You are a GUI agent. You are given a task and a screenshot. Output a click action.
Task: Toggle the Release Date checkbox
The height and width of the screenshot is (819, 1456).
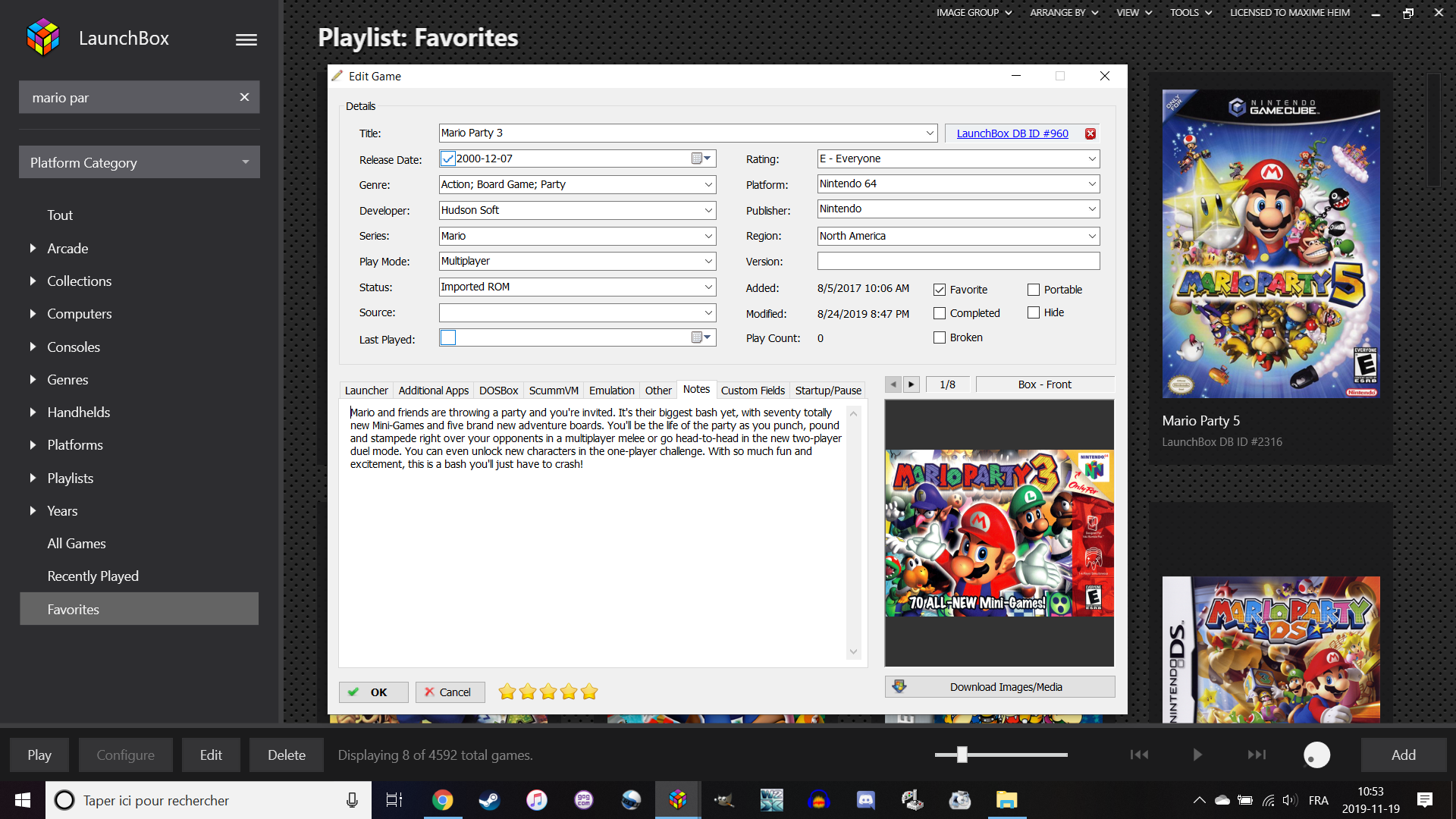(x=448, y=158)
